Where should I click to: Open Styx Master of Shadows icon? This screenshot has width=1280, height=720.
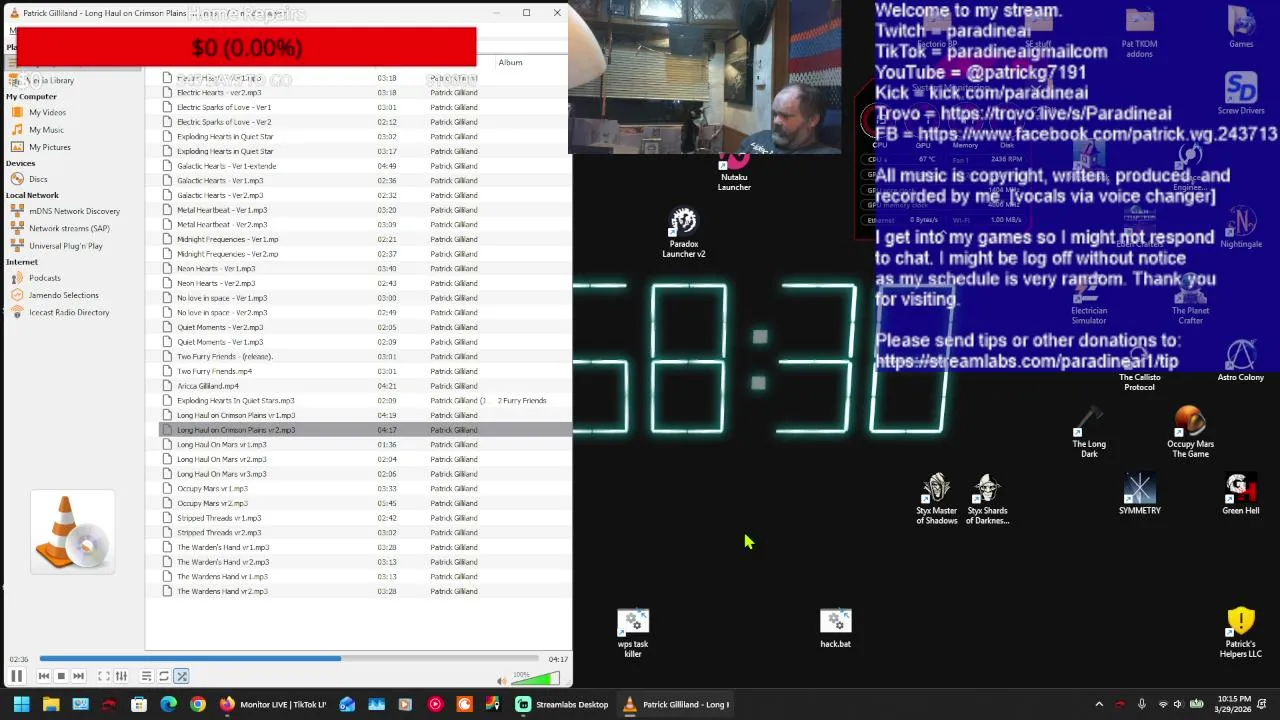click(x=937, y=499)
